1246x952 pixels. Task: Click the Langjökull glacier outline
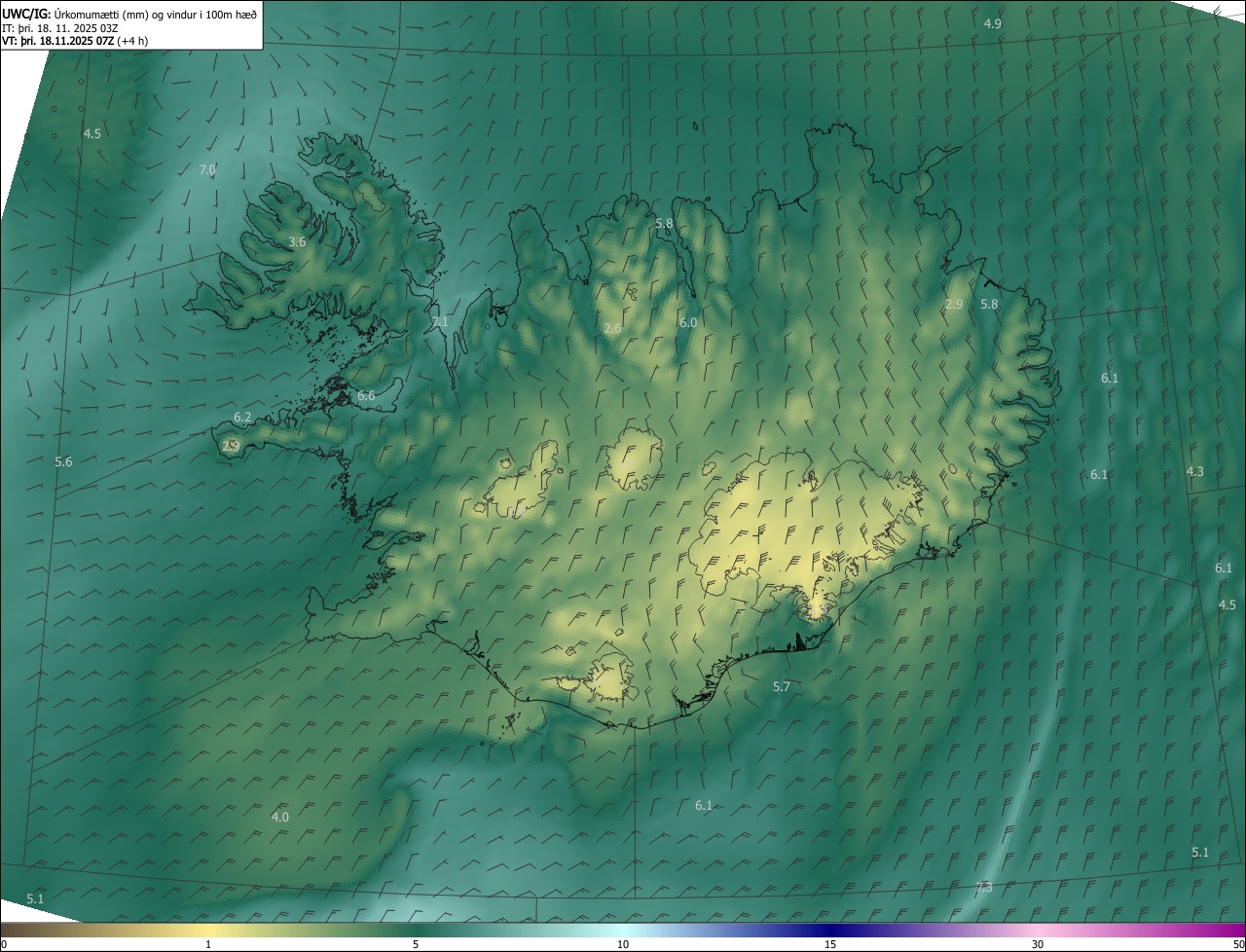[x=516, y=480]
